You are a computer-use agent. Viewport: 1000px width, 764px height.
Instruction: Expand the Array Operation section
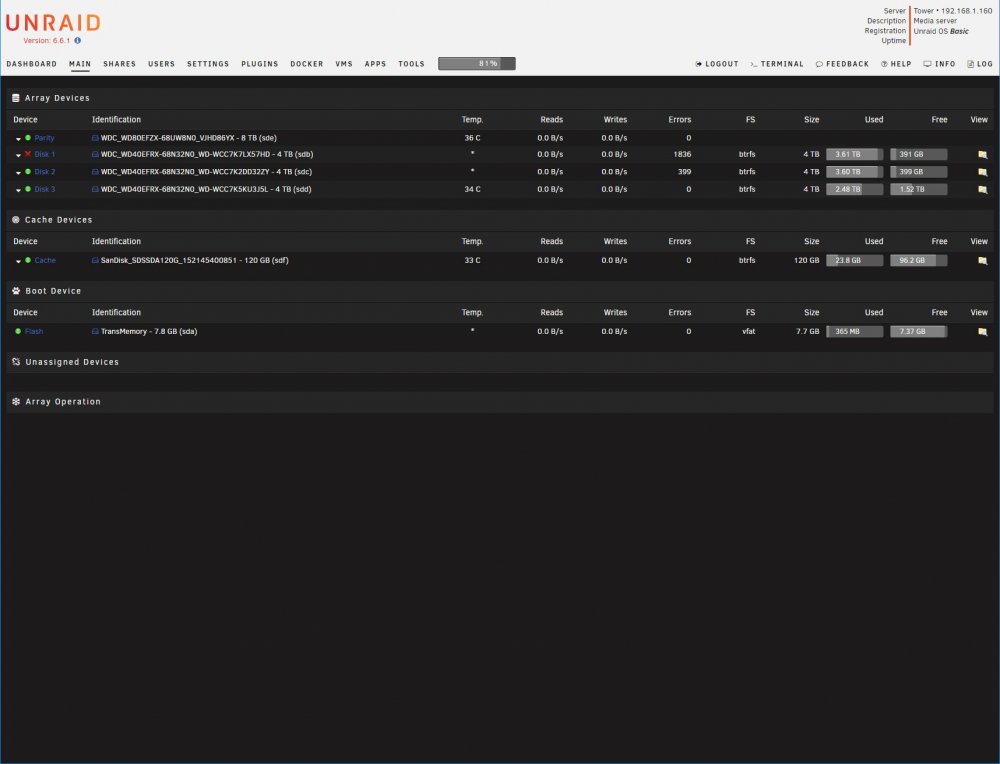500,402
